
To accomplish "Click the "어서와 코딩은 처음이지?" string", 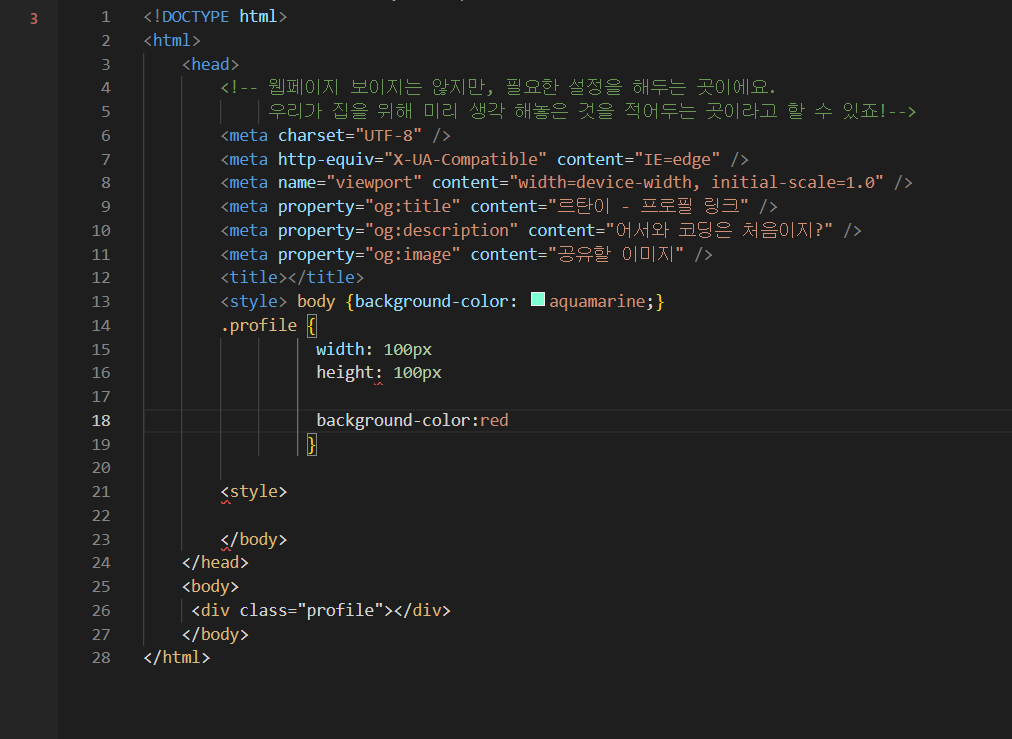I will [x=720, y=230].
